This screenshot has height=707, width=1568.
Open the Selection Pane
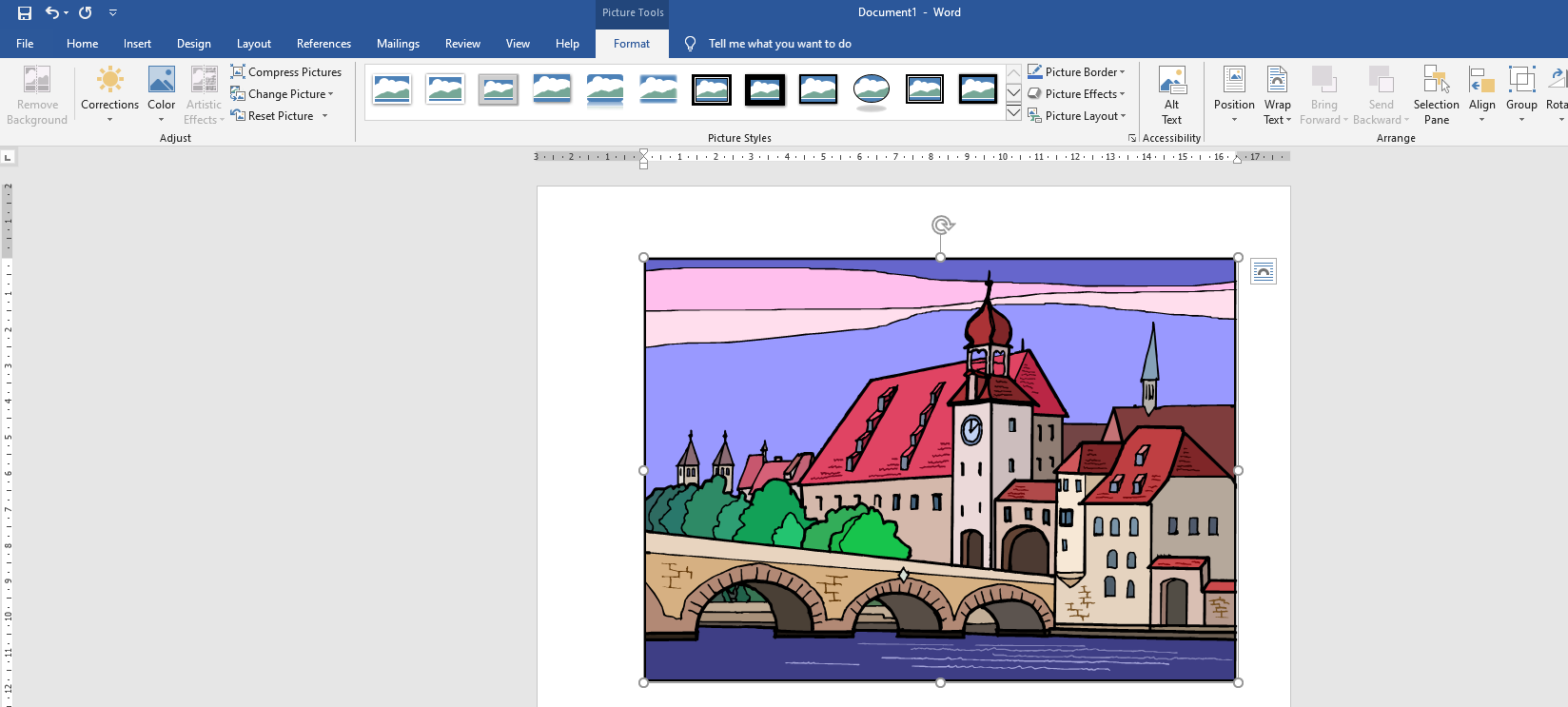[1437, 95]
